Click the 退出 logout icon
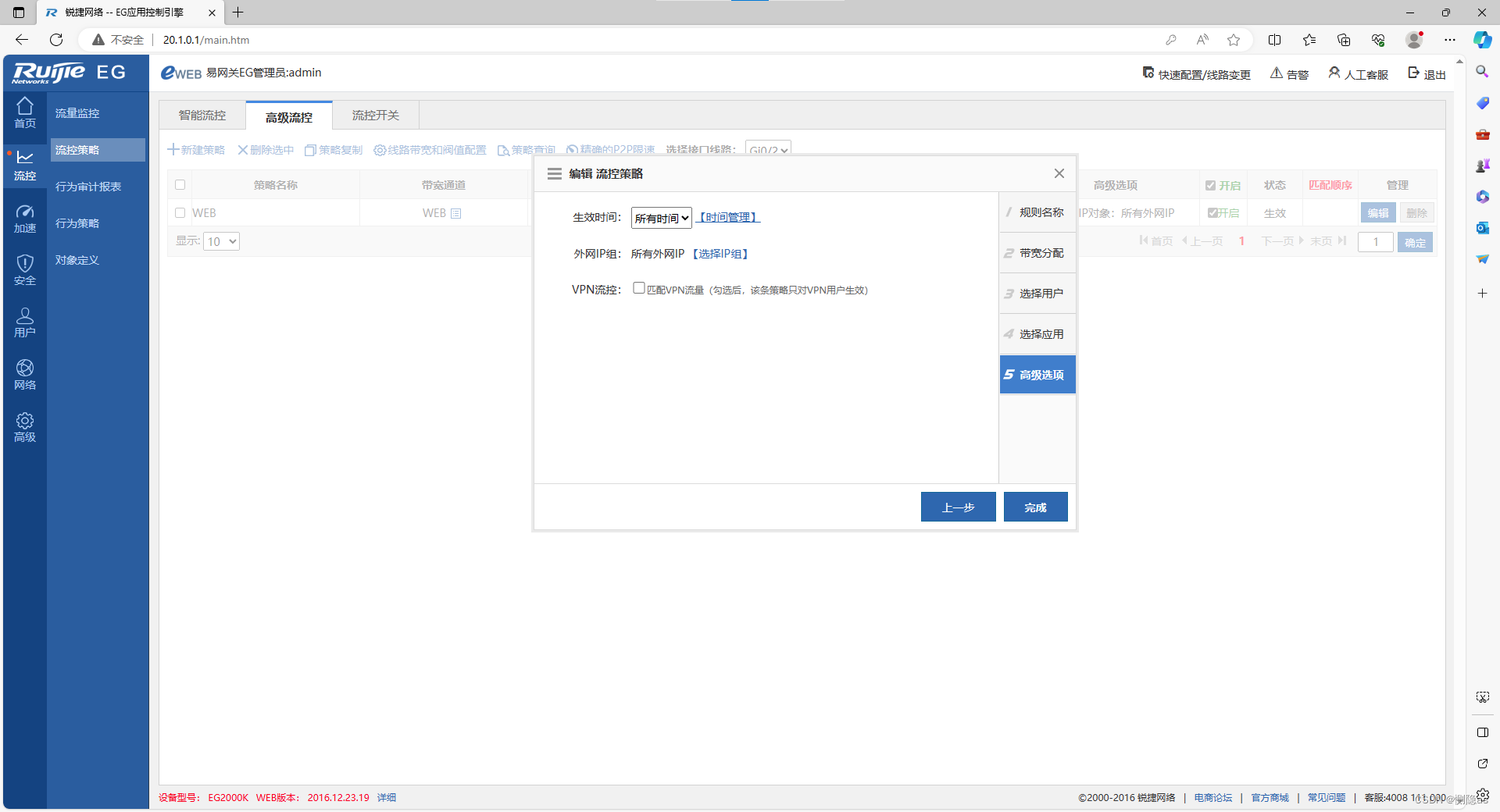This screenshot has height=812, width=1500. click(1427, 73)
